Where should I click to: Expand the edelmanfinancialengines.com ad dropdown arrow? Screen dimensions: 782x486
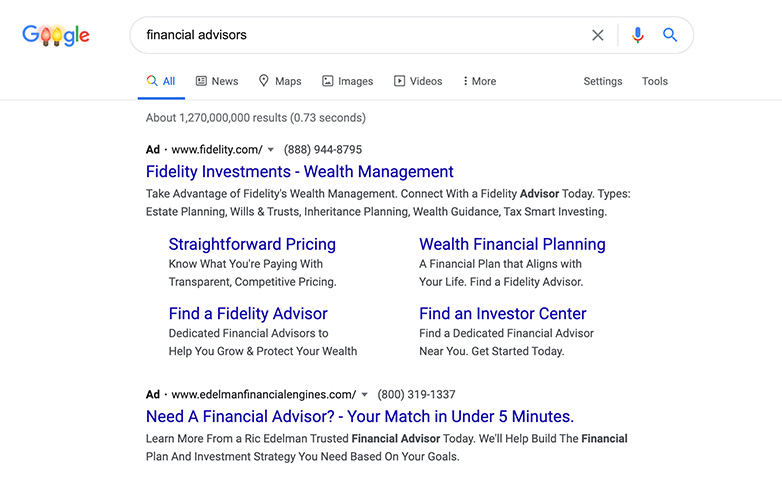click(x=365, y=394)
